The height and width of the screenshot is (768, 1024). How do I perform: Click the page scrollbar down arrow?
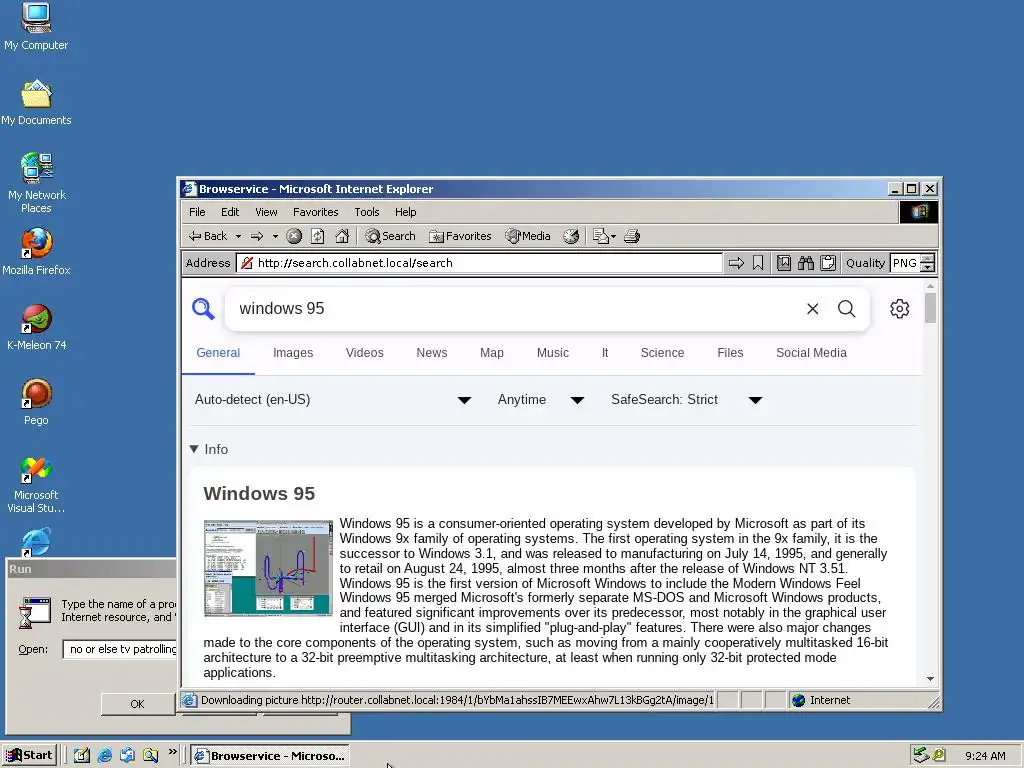[x=931, y=679]
